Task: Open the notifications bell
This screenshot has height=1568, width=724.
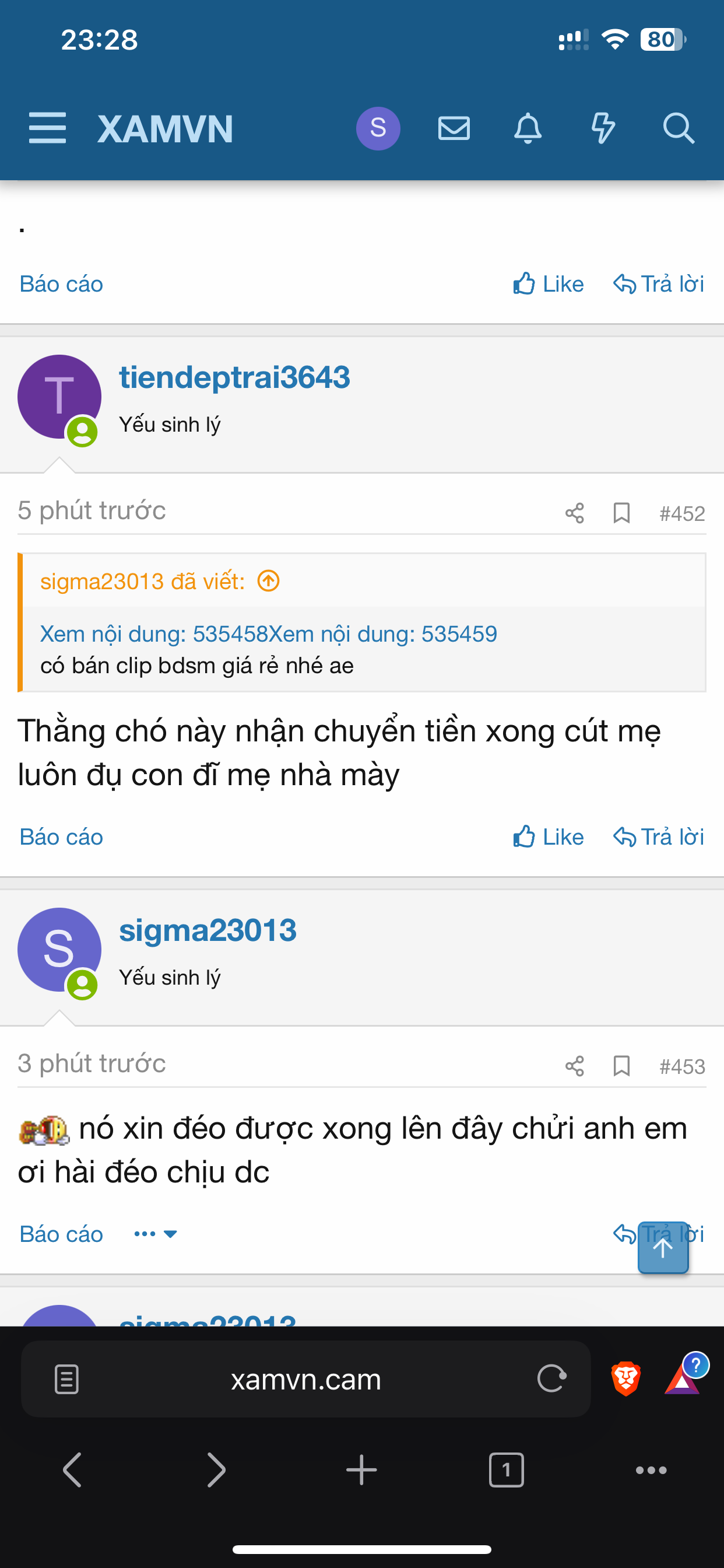Action: 528,128
